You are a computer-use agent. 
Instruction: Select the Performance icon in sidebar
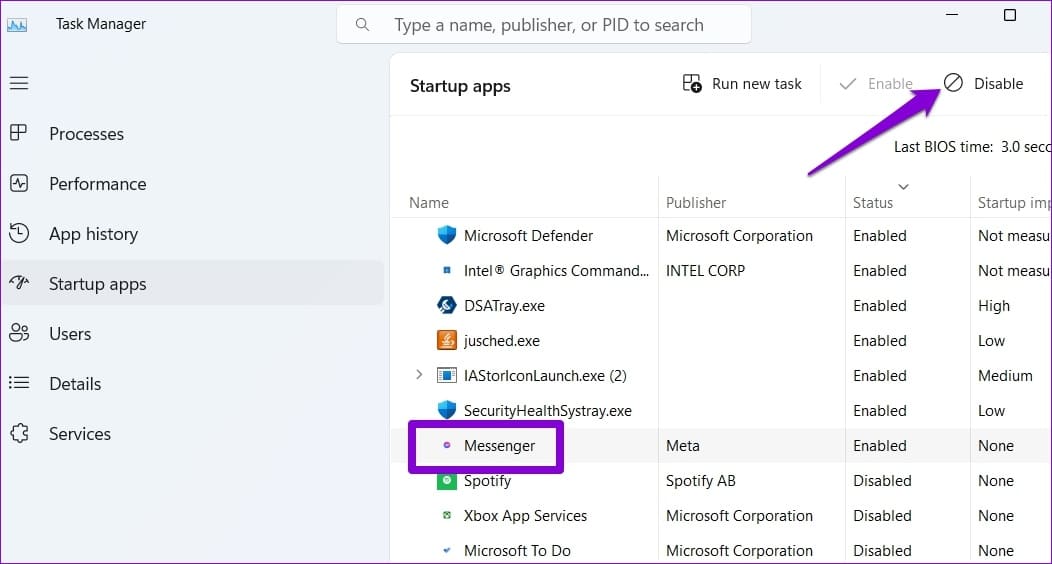(19, 183)
